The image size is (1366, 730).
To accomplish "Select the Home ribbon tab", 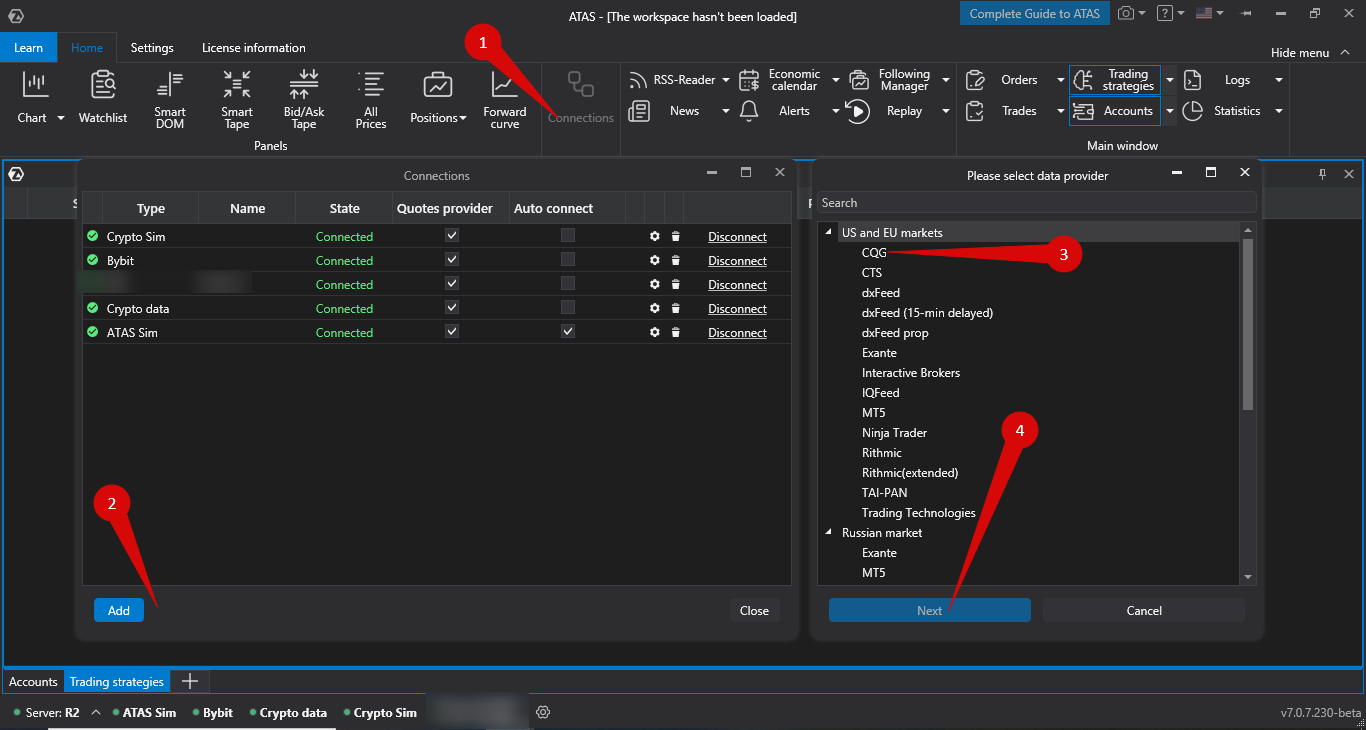I will 87,48.
